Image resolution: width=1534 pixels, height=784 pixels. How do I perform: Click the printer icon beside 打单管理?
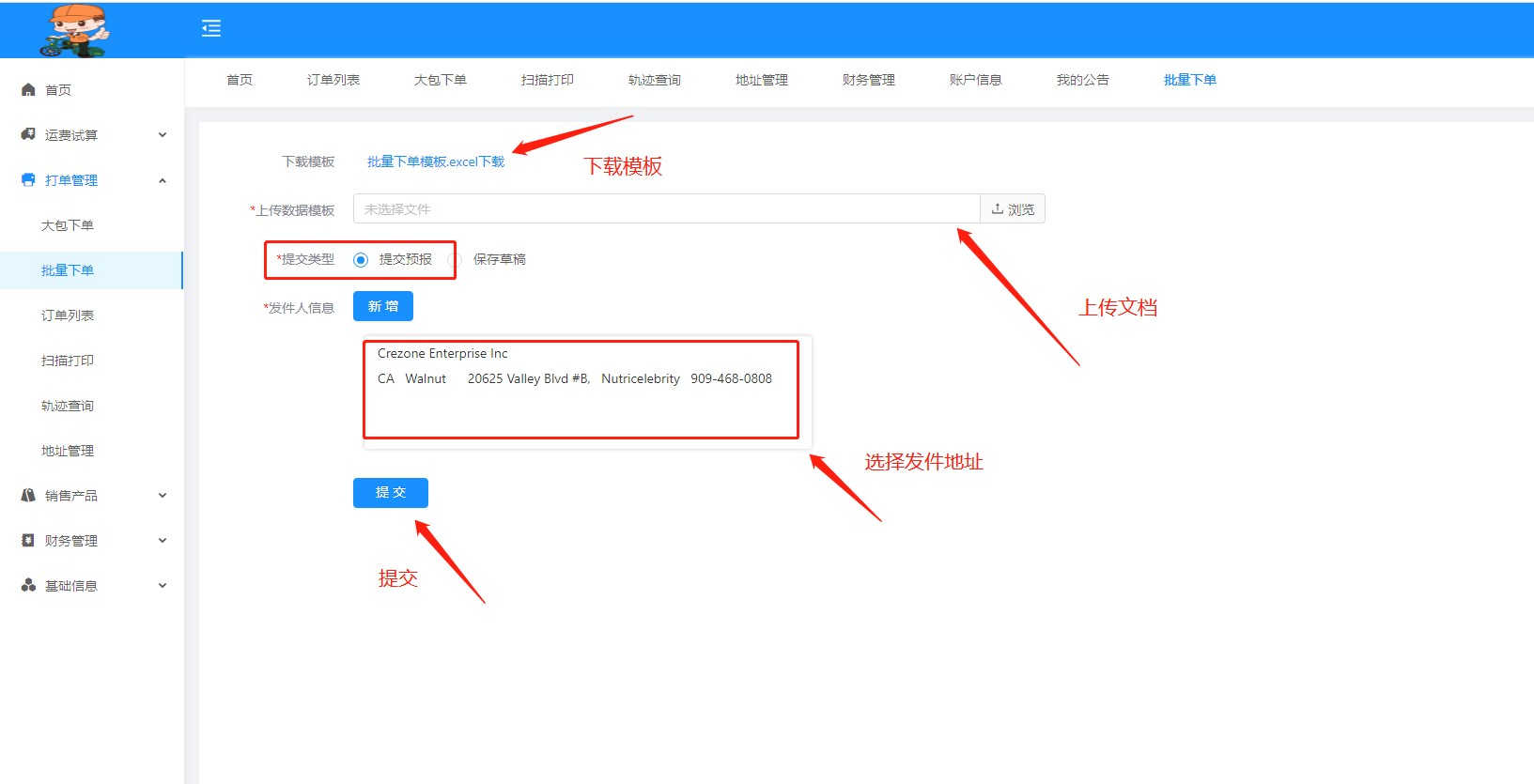click(28, 180)
